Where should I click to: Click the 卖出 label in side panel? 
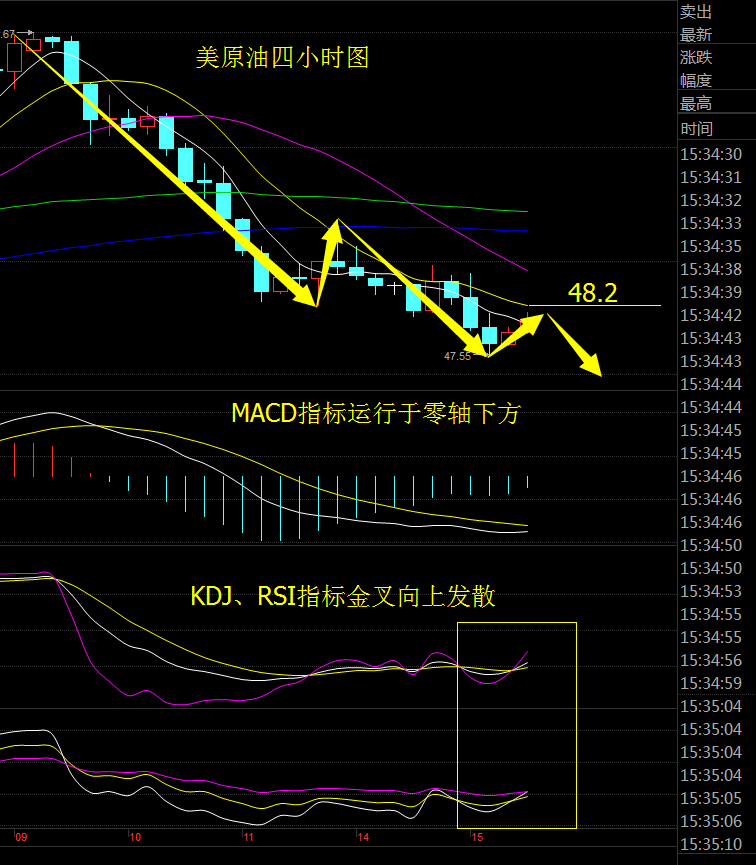(x=696, y=12)
